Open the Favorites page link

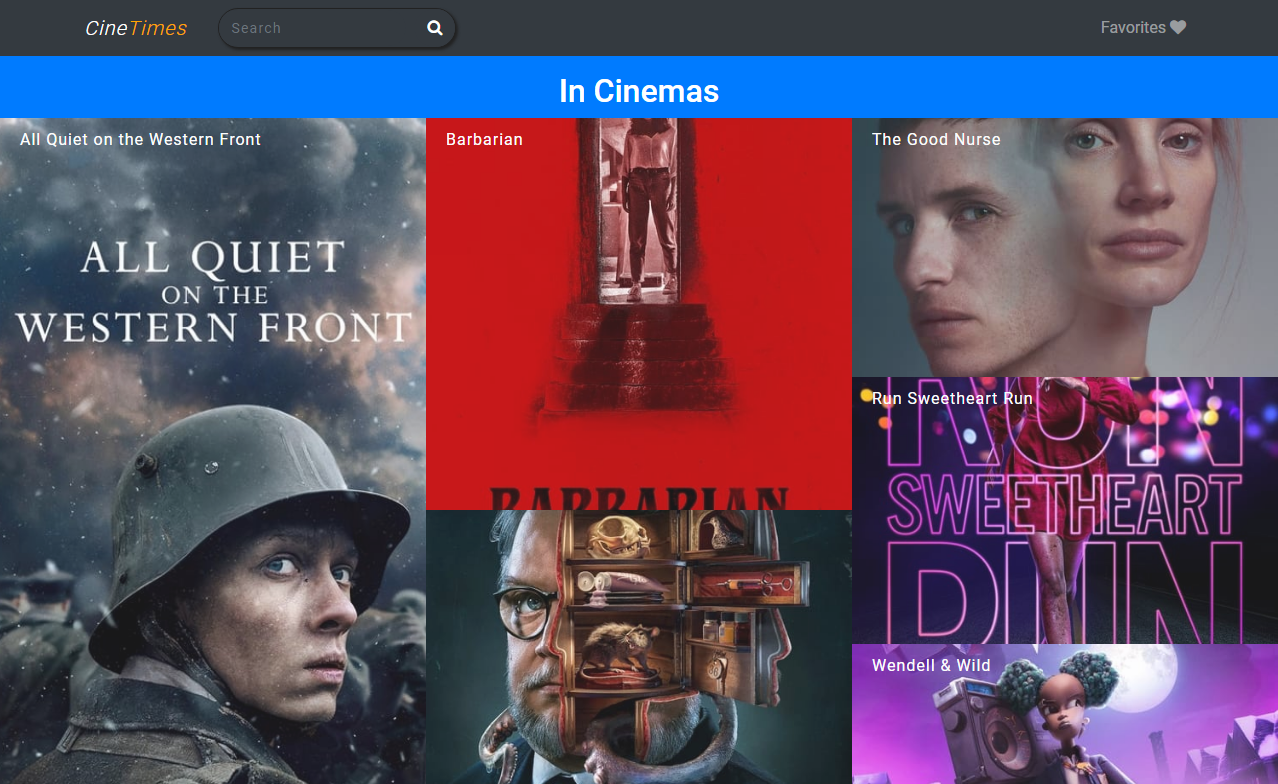[x=1133, y=28]
